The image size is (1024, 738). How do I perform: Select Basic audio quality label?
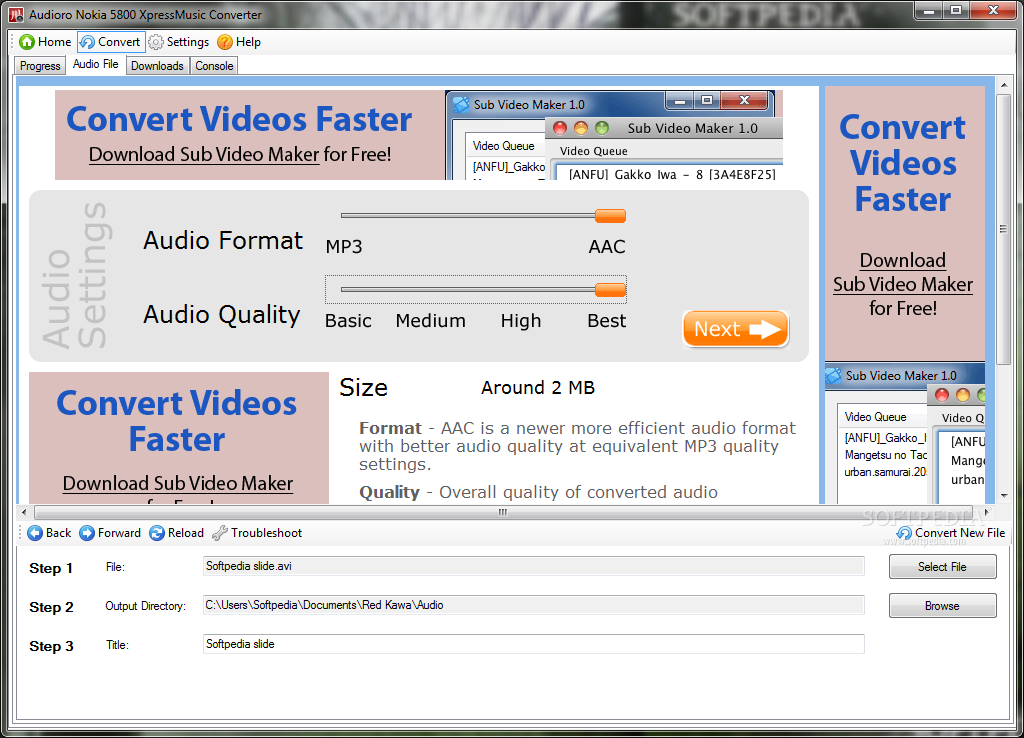(348, 321)
